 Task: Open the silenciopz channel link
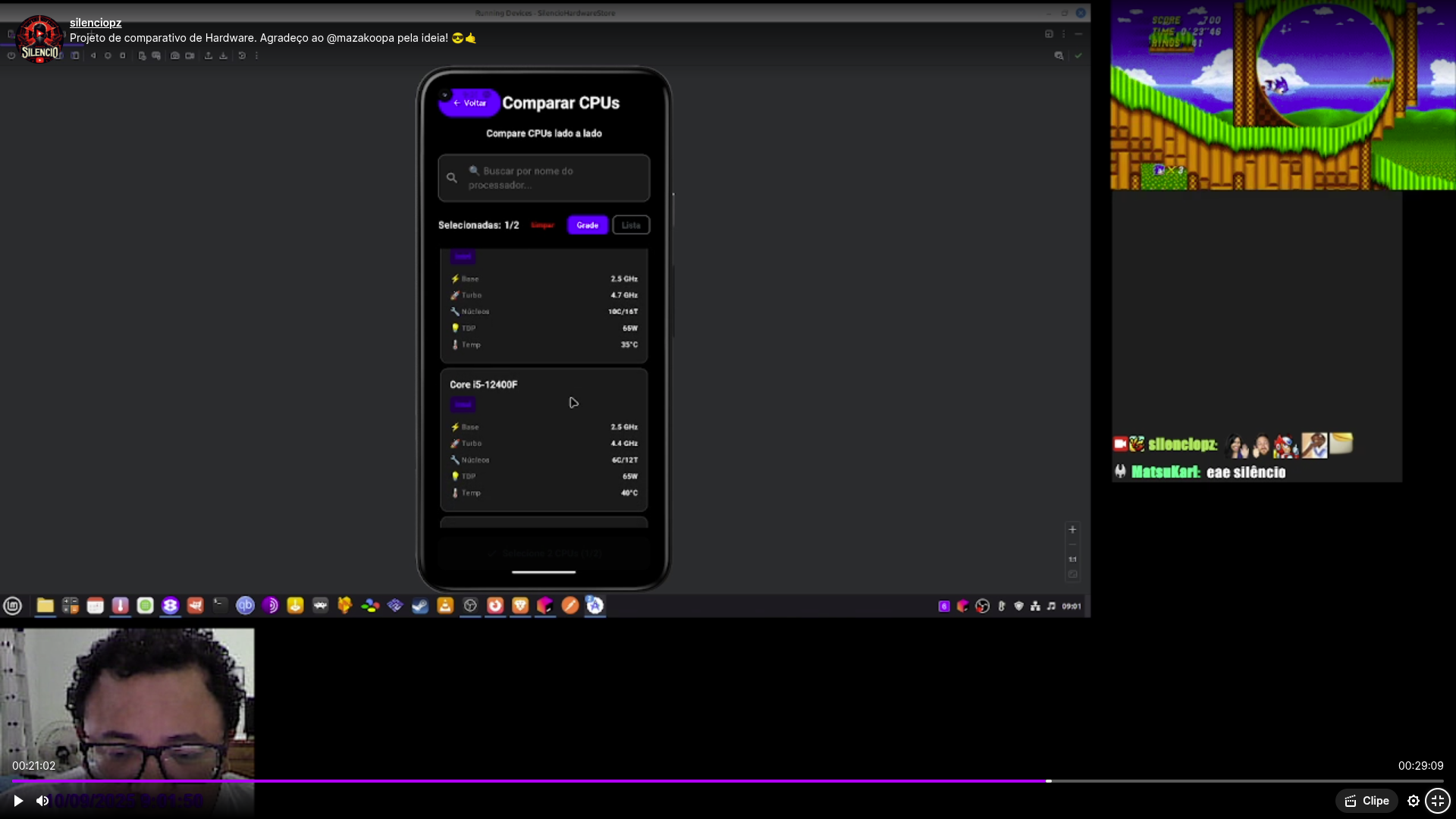pyautogui.click(x=96, y=23)
